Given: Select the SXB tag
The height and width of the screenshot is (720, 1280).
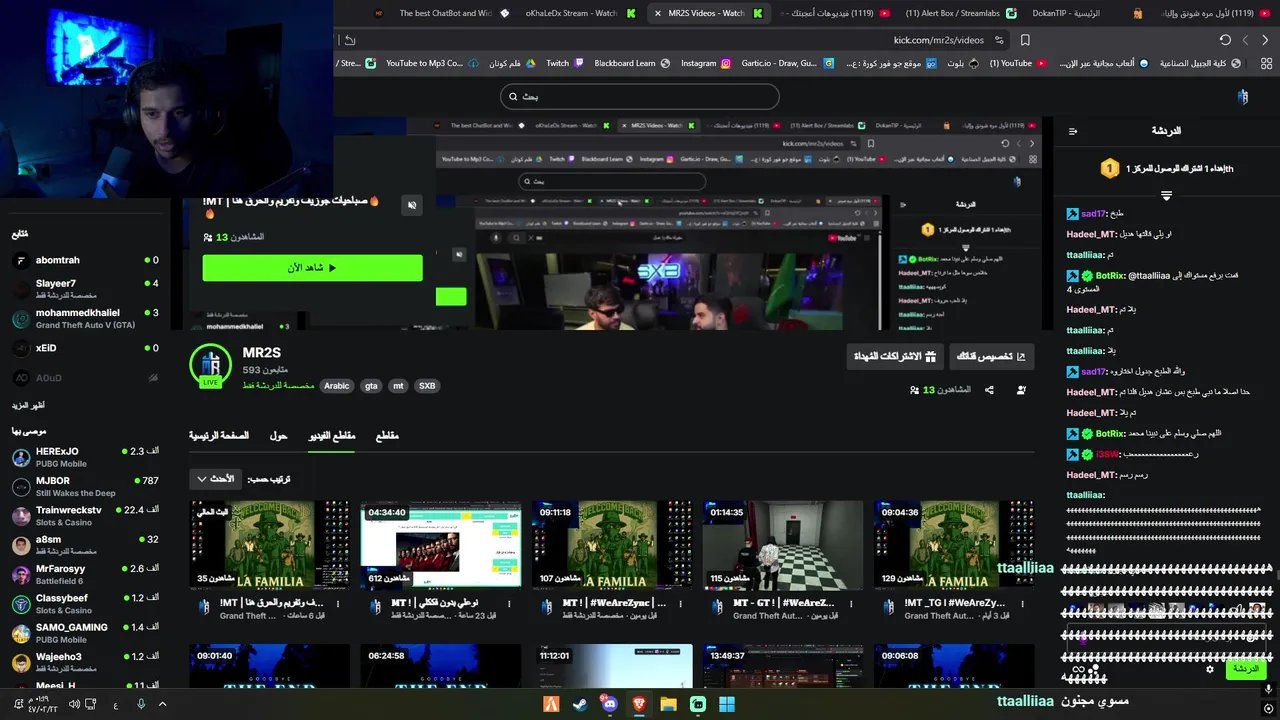Looking at the screenshot, I should tap(427, 386).
